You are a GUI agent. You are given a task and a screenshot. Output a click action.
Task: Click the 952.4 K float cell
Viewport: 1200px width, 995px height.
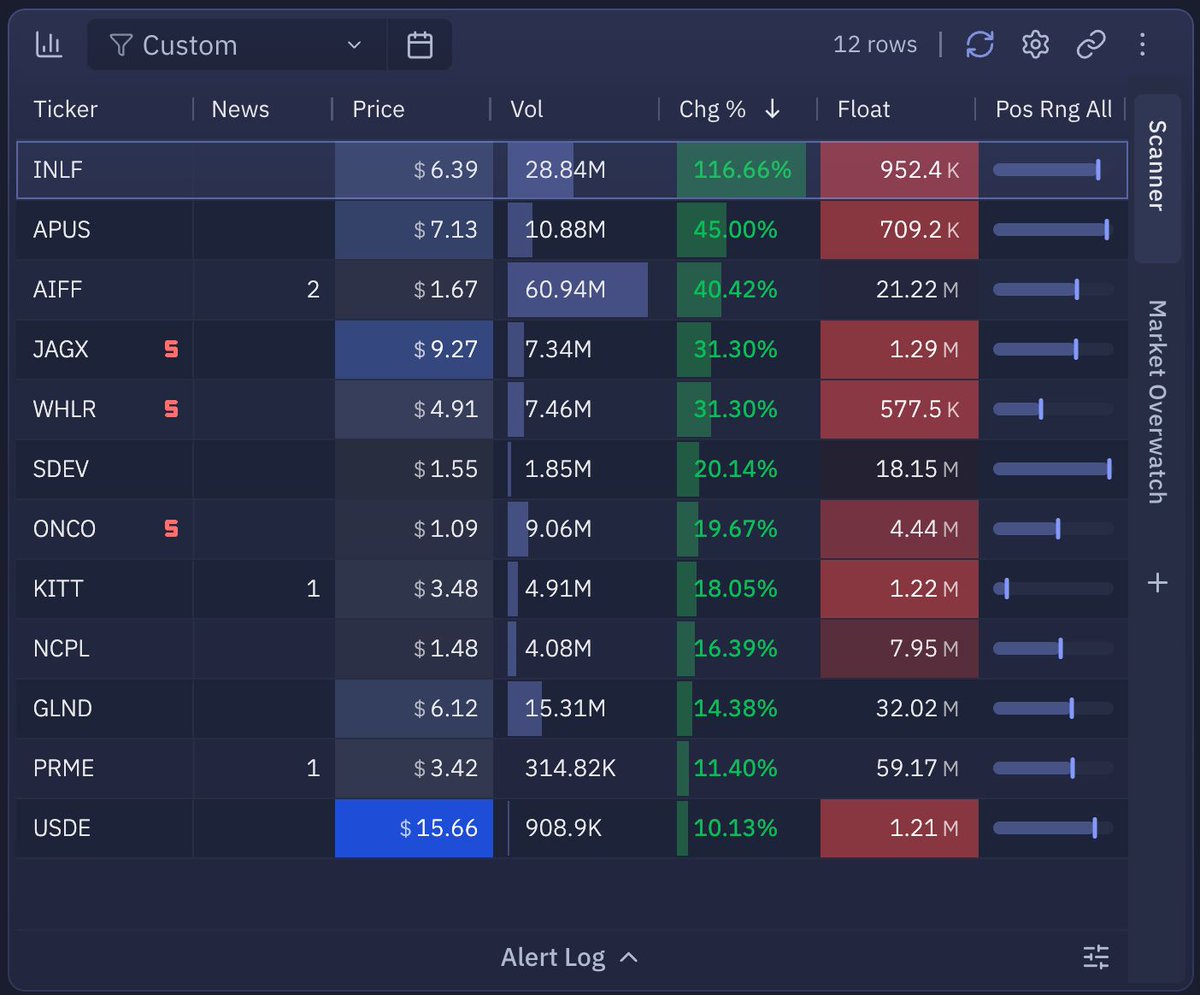[899, 170]
